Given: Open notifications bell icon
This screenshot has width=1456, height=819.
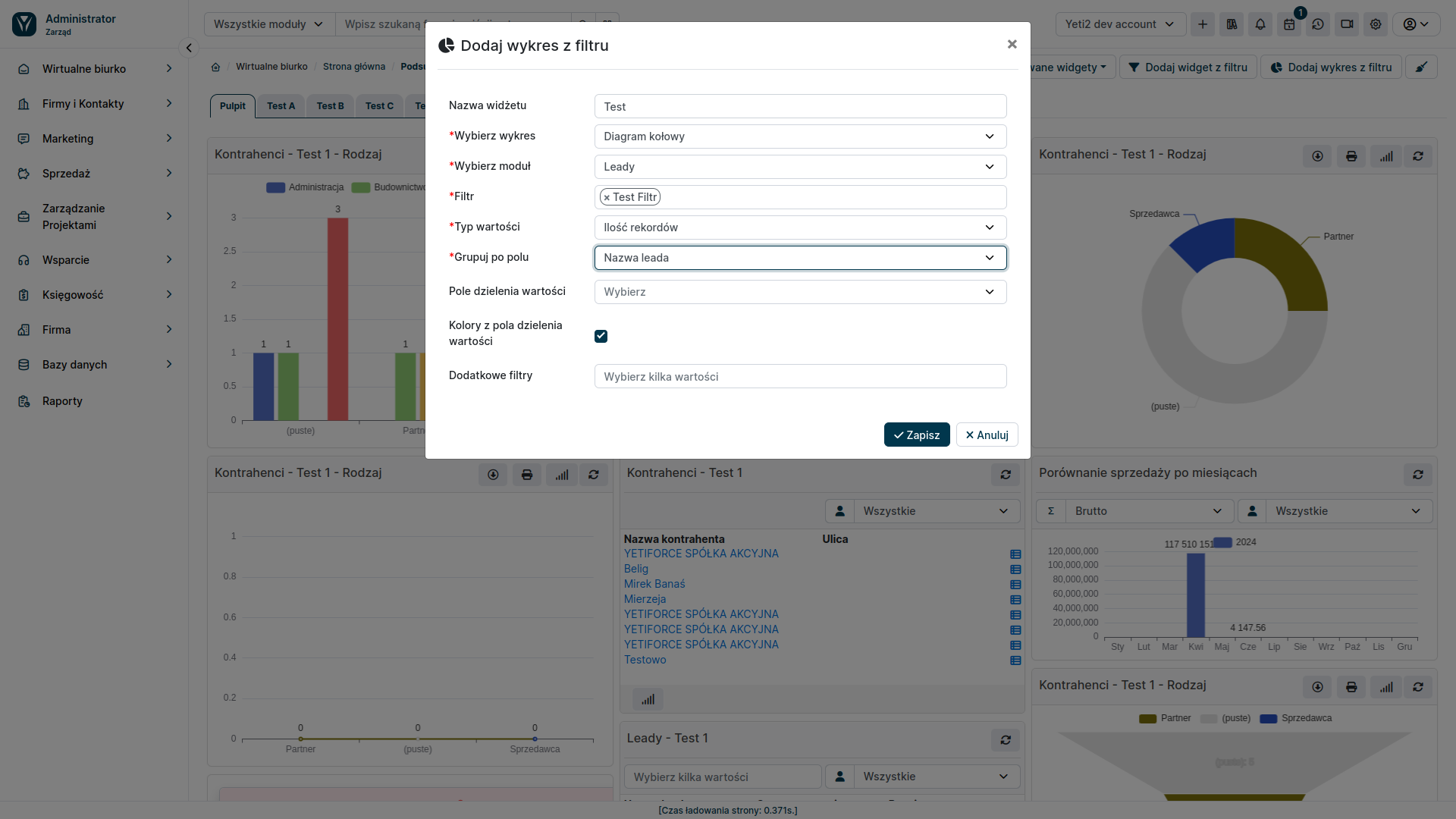Looking at the screenshot, I should [1260, 24].
